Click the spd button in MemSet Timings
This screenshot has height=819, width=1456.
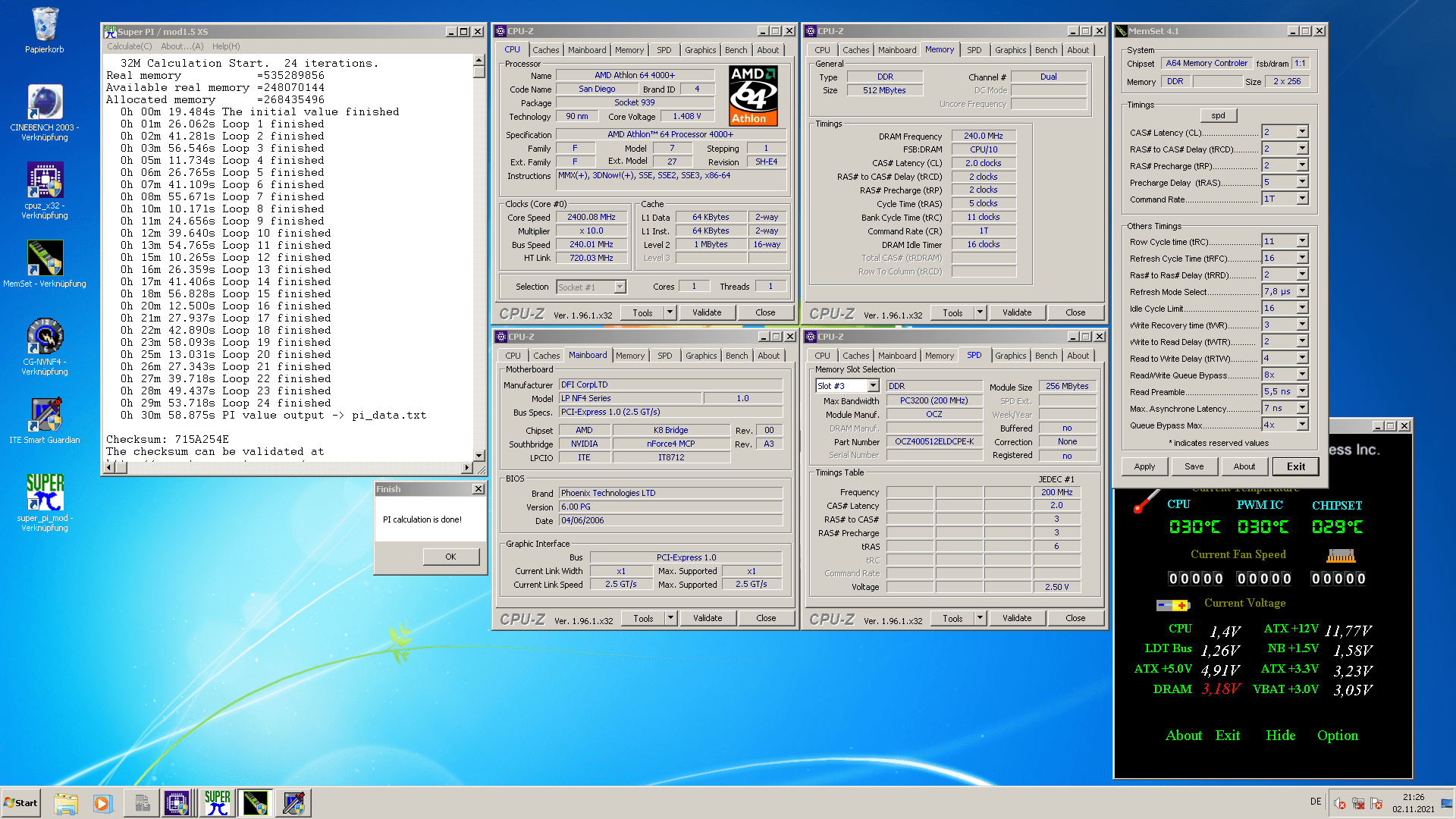tap(1218, 115)
